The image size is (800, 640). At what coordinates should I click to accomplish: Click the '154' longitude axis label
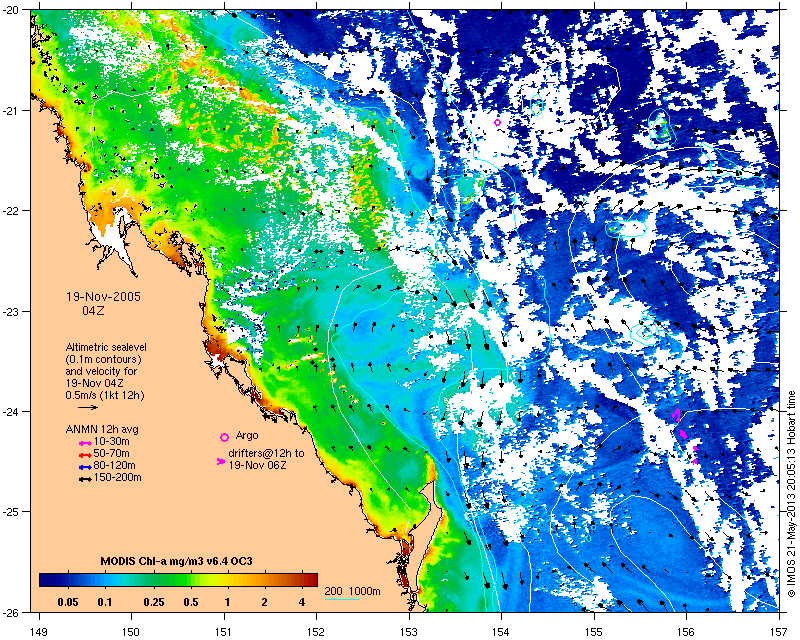coord(501,632)
